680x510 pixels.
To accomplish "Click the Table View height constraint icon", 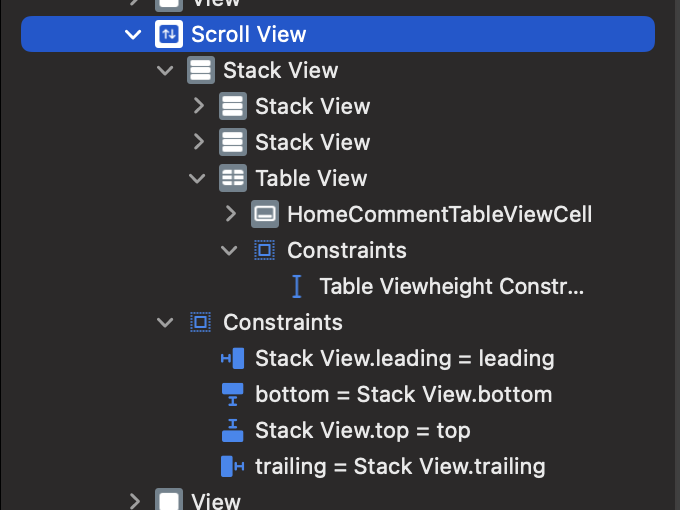I will [x=296, y=287].
